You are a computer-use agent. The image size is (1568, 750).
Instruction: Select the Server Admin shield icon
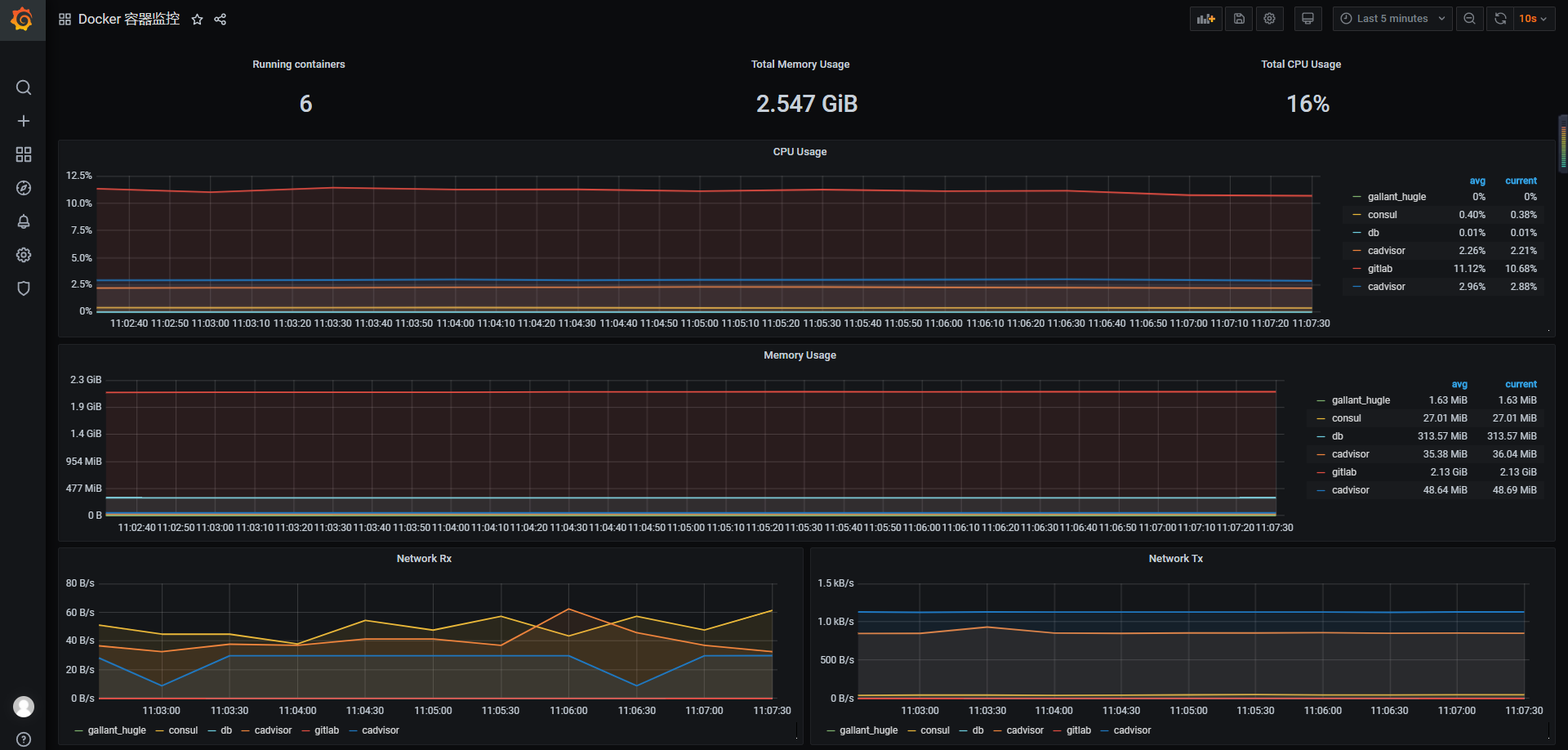(24, 288)
